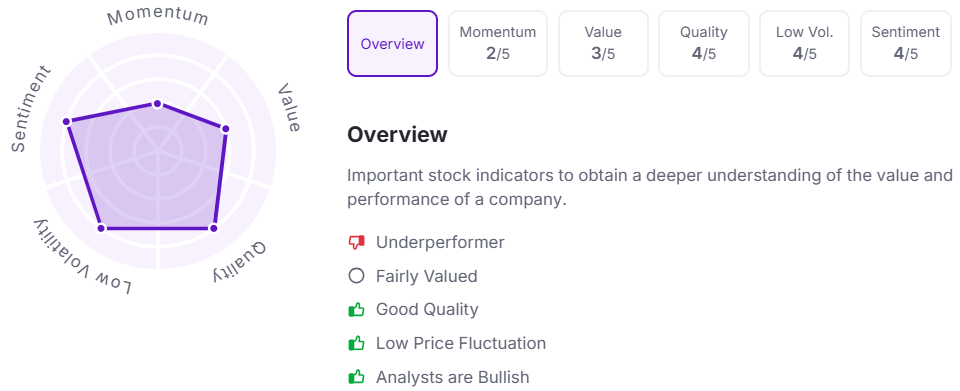This screenshot has width=960, height=391.
Task: Click the Momentum label above the radar chart
Action: pyautogui.click(x=158, y=17)
